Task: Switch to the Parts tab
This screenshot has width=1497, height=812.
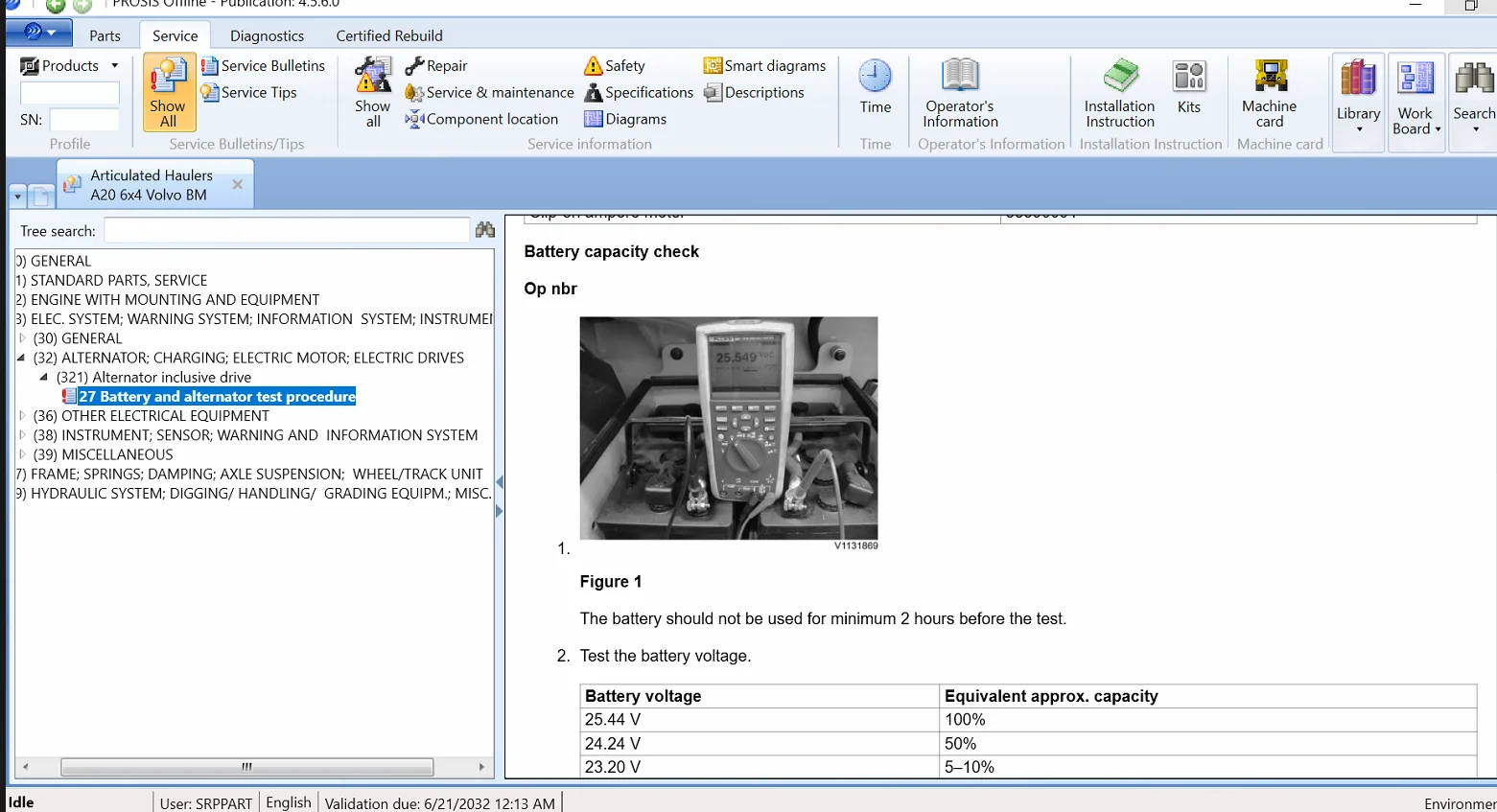Action: click(x=105, y=35)
